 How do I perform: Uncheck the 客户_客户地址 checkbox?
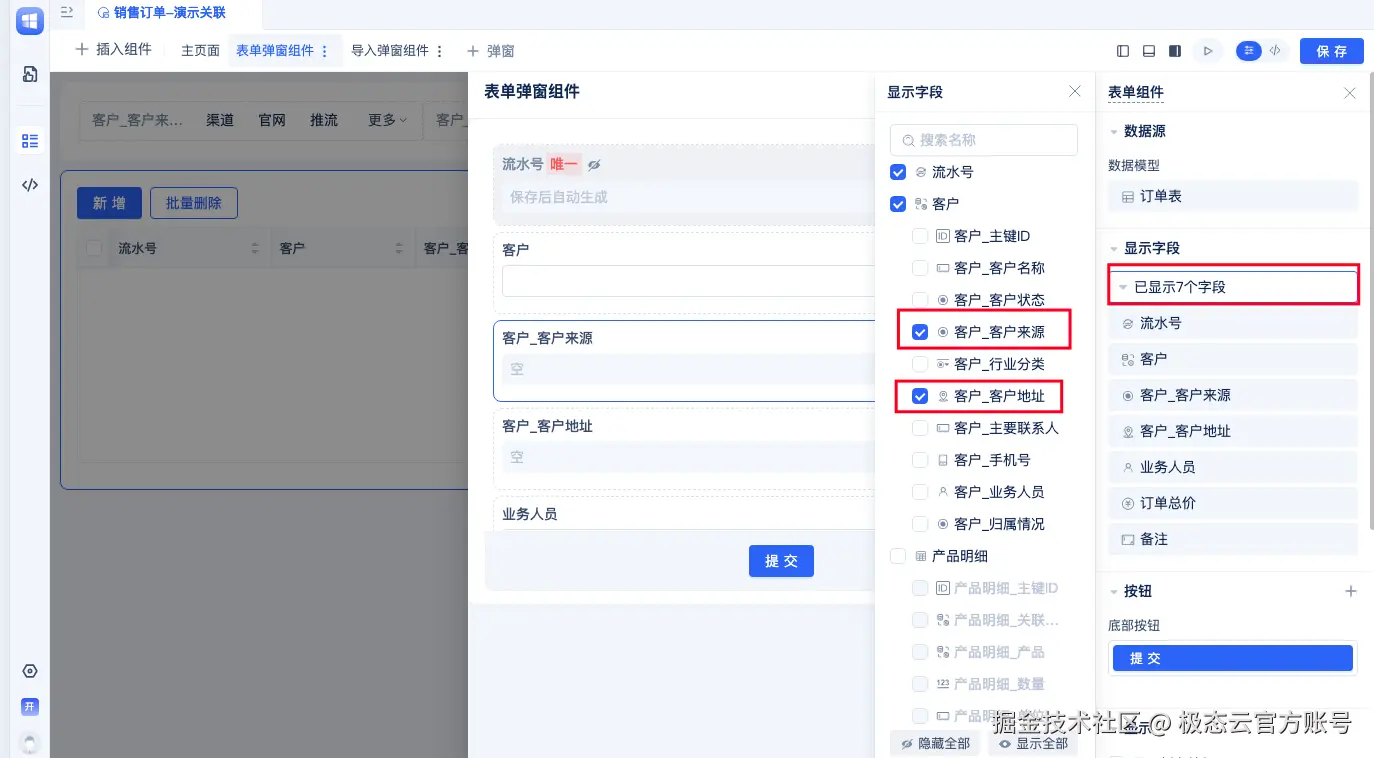click(920, 396)
